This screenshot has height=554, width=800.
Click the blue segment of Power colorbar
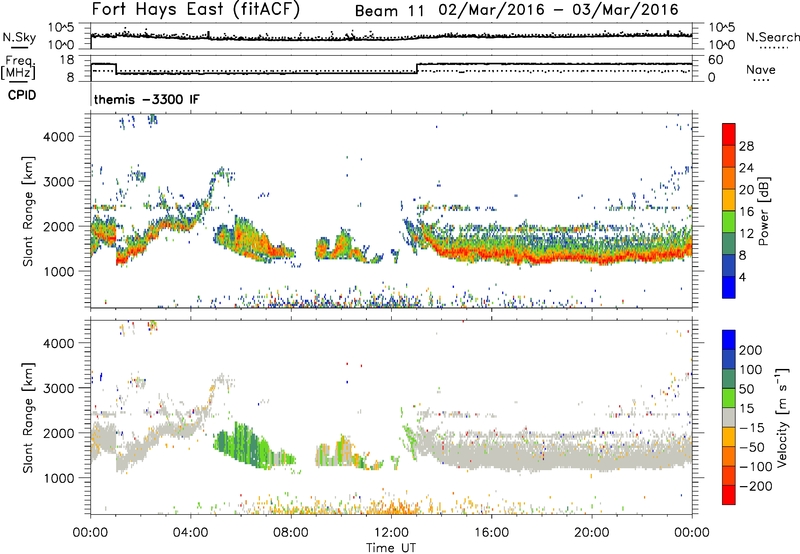(x=729, y=287)
